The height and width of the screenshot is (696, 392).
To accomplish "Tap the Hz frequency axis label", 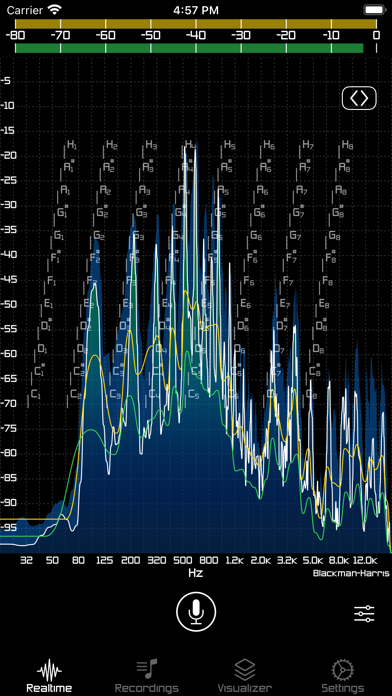I will pyautogui.click(x=196, y=573).
